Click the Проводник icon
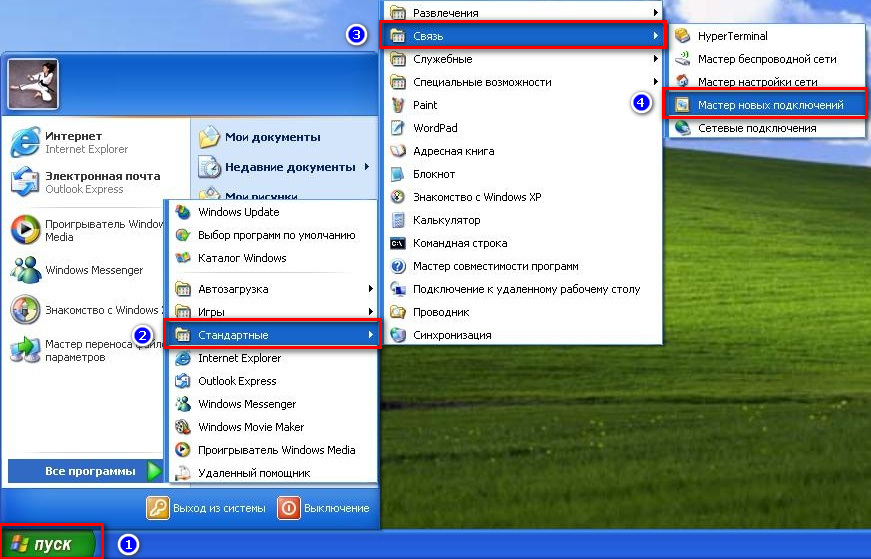The image size is (871, 559). coord(398,312)
